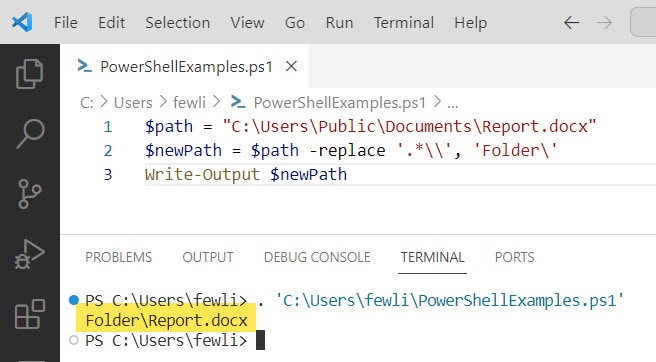Screen dimensions: 656x362
Task: Click the C: breadcrumb segment
Action: [87, 103]
